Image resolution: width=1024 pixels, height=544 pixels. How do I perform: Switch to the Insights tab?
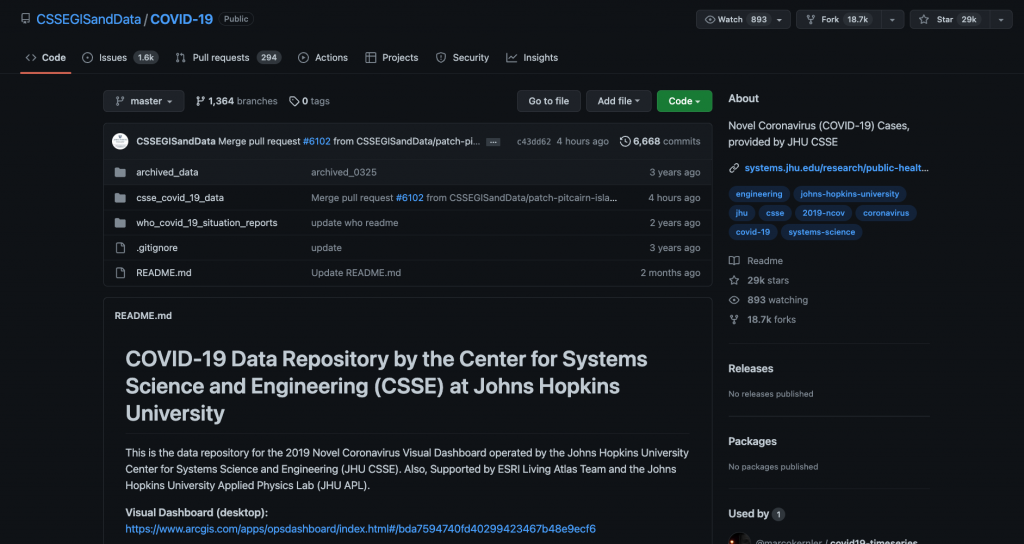pos(532,57)
